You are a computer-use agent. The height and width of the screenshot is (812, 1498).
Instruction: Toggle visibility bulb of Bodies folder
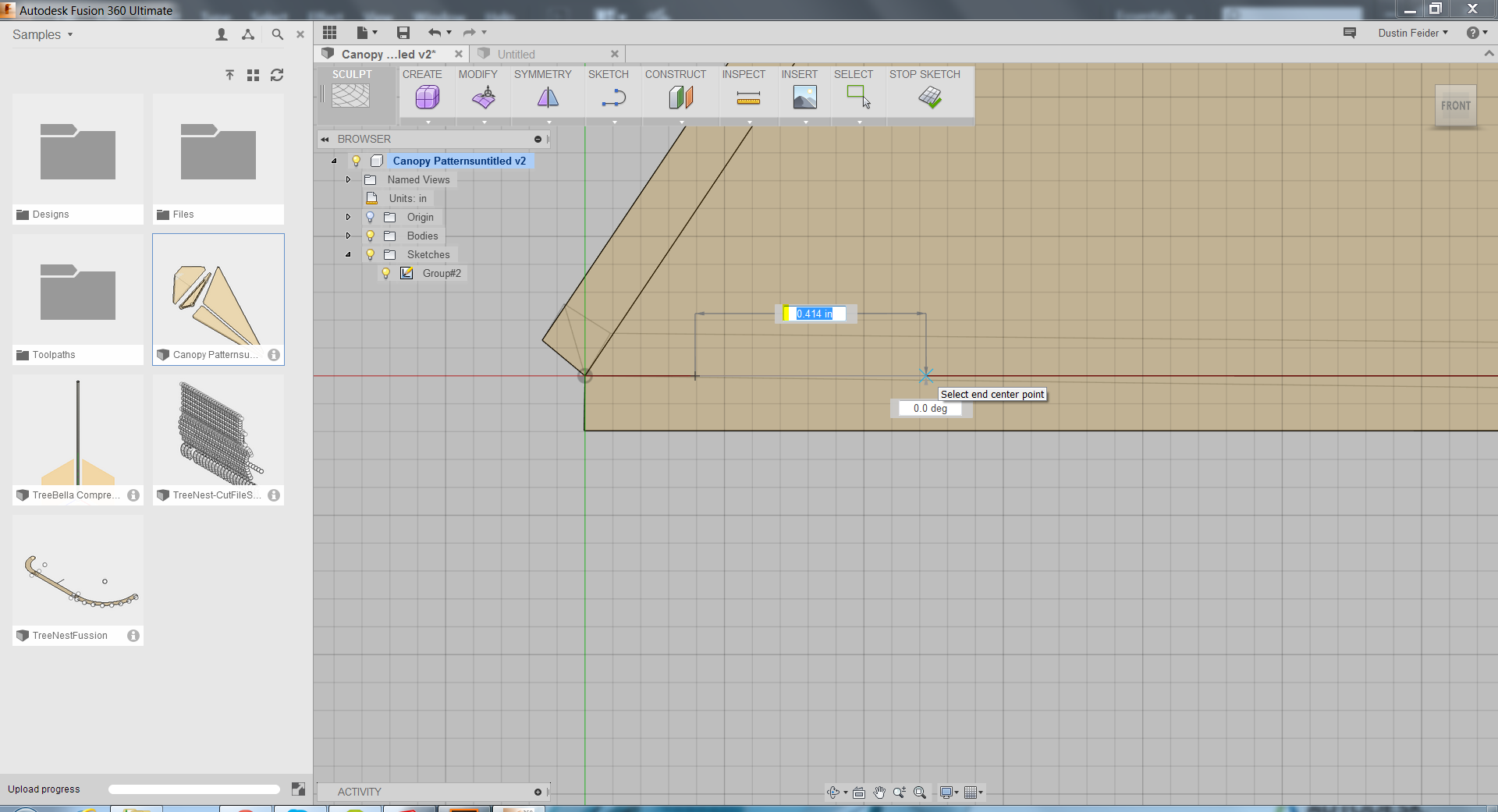click(x=371, y=236)
